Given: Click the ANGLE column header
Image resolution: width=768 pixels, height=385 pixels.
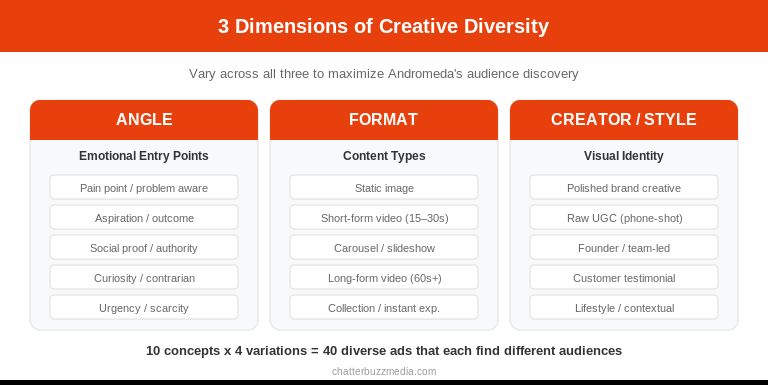Looking at the screenshot, I should point(144,120).
